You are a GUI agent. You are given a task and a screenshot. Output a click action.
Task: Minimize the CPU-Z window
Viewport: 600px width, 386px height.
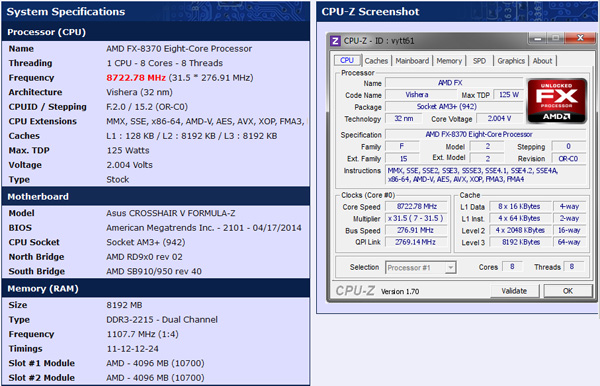(x=538, y=38)
